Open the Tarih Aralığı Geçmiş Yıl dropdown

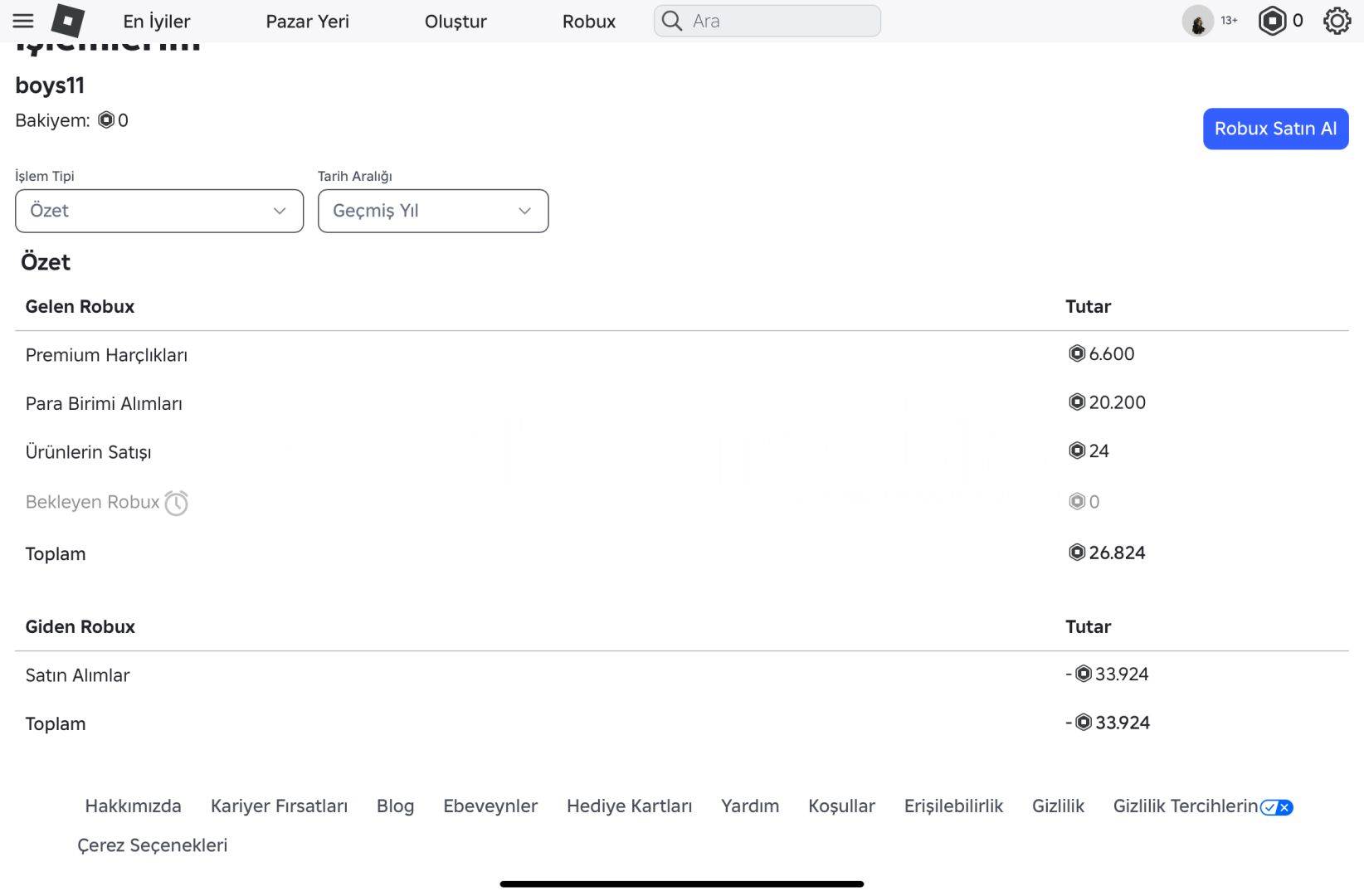pos(433,211)
